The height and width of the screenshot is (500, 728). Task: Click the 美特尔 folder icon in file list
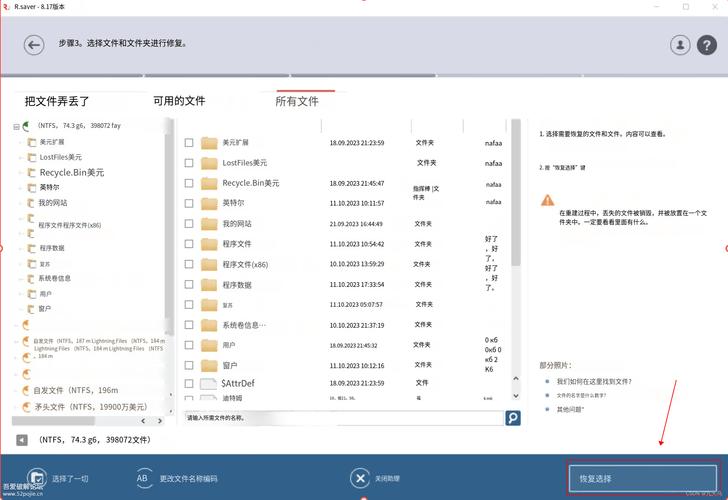tap(209, 203)
